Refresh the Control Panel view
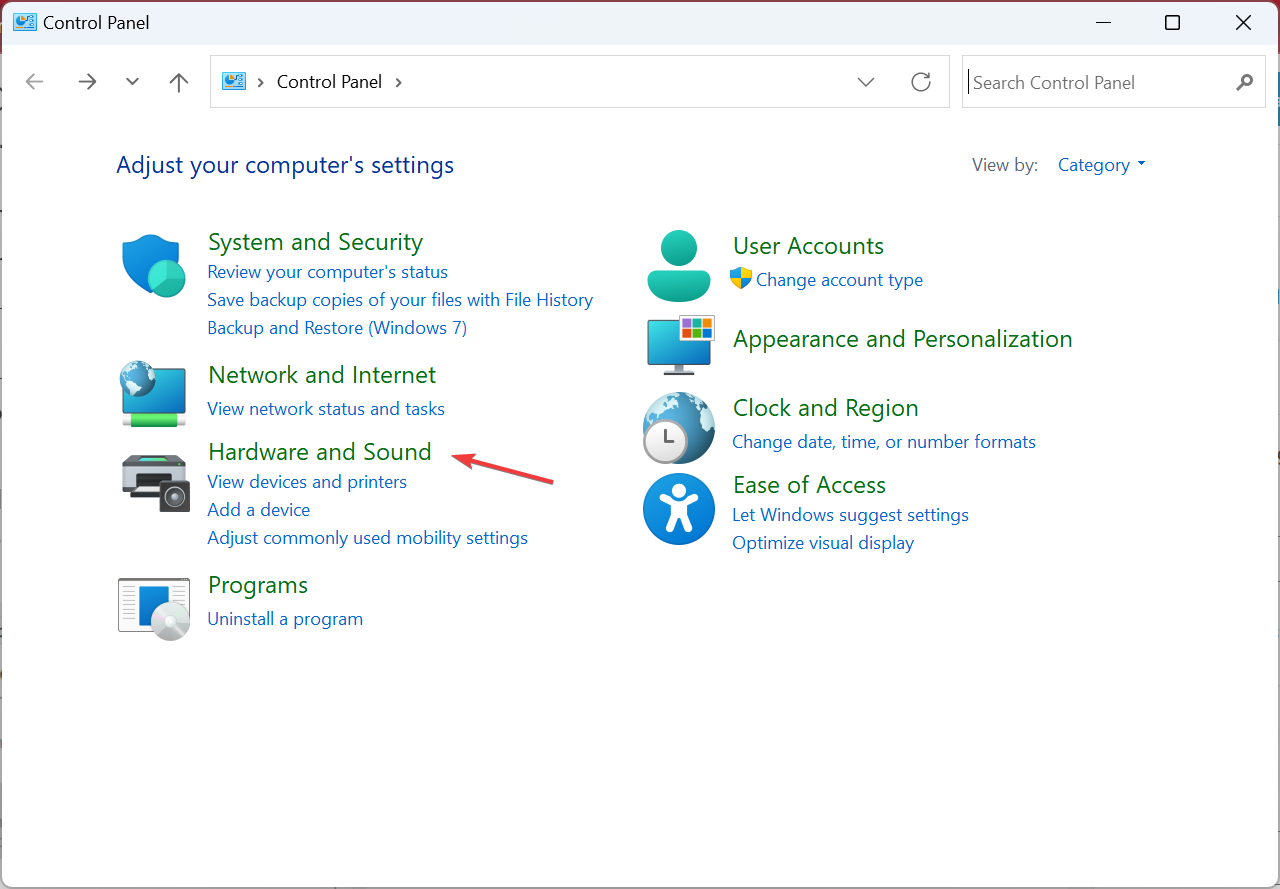The image size is (1280, 889). pos(921,82)
